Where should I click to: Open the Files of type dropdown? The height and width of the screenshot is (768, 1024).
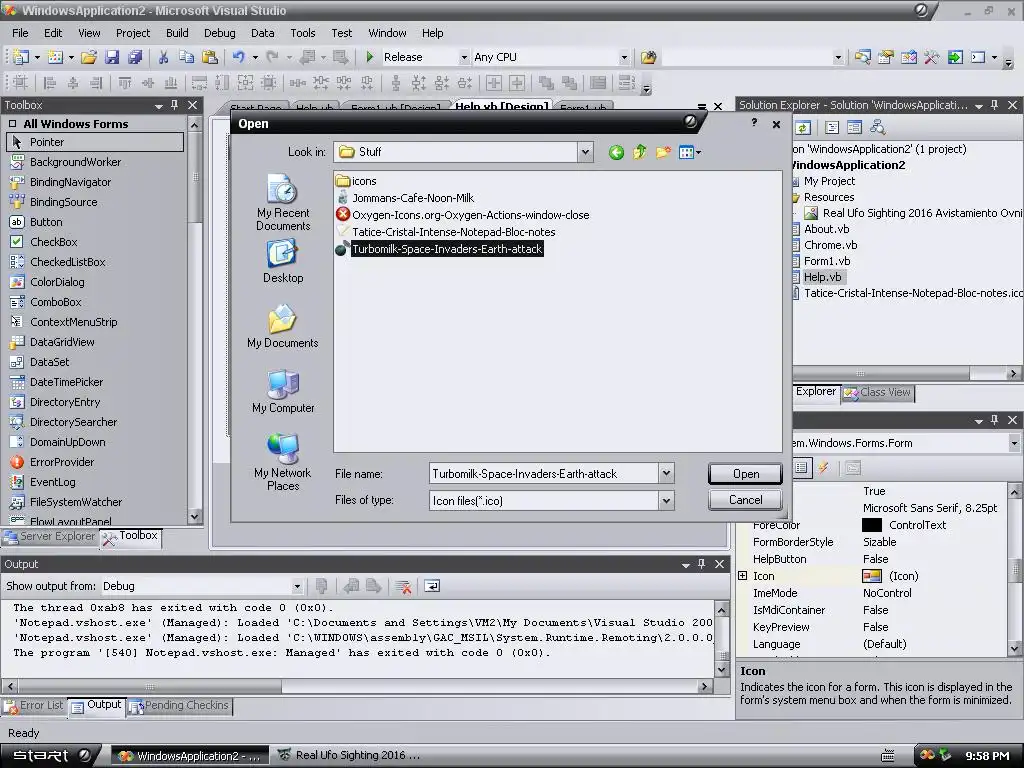[x=665, y=501]
